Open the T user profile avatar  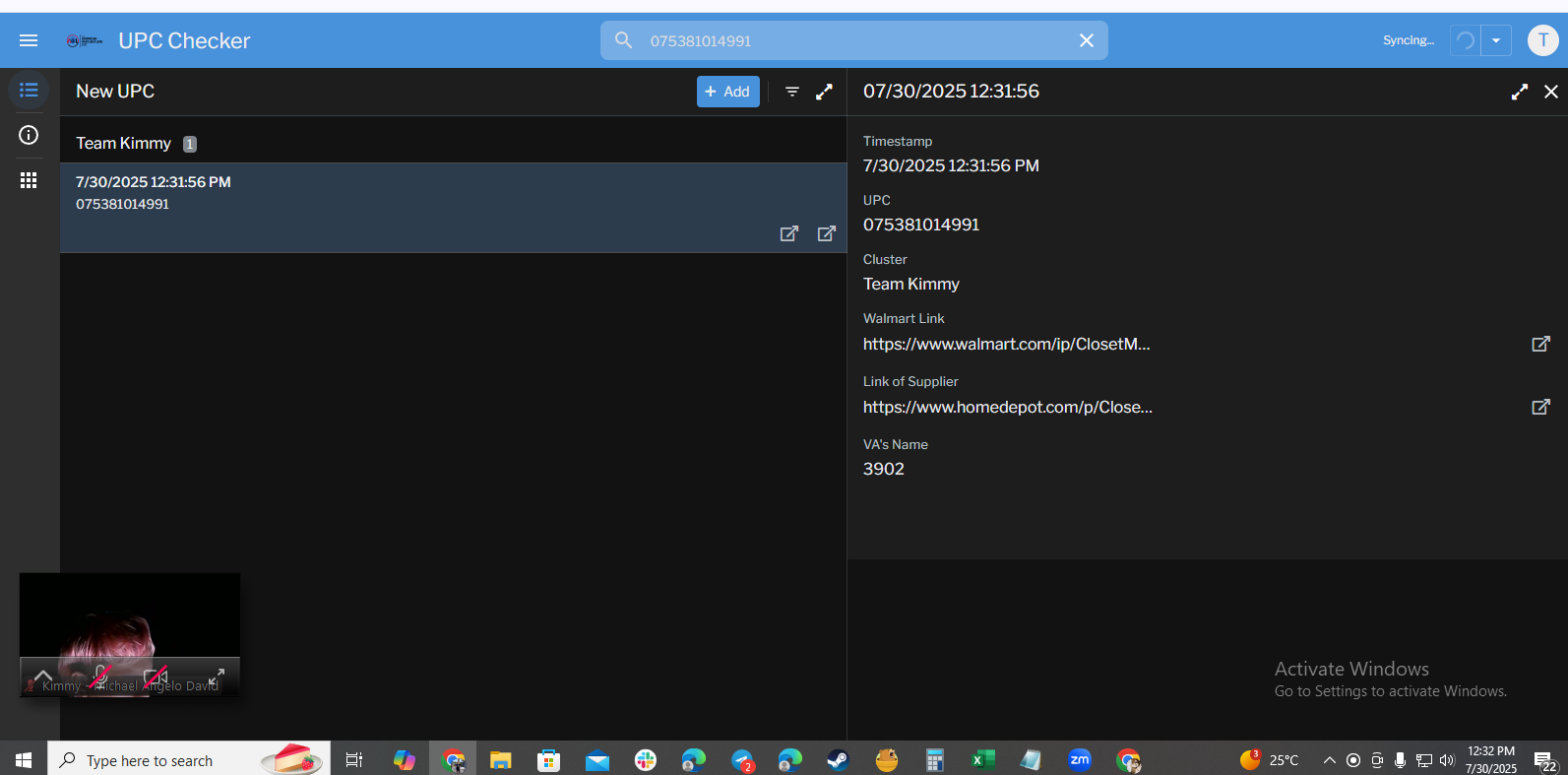pos(1542,40)
